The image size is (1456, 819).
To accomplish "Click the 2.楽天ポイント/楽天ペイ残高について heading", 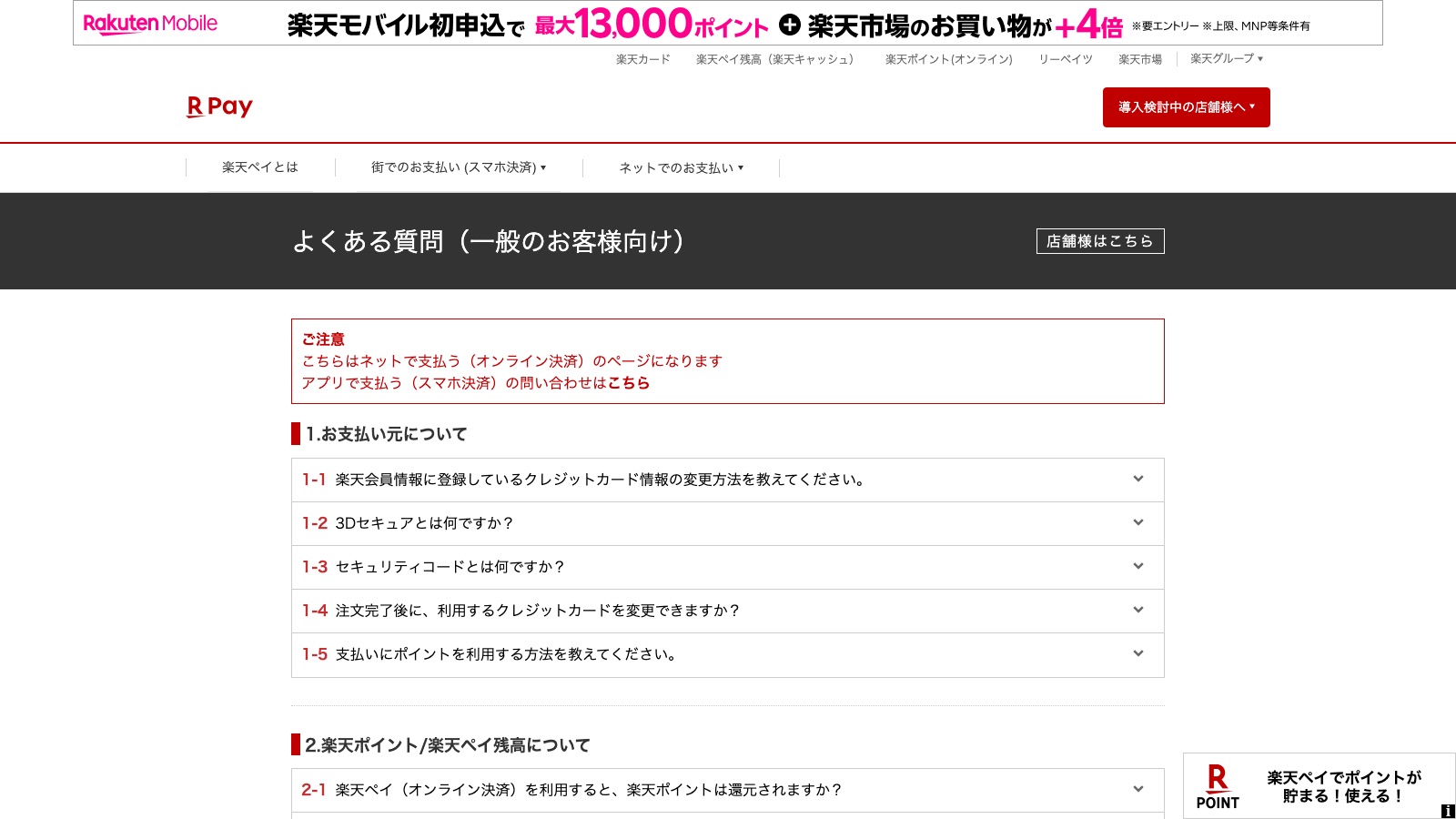I will (x=447, y=745).
